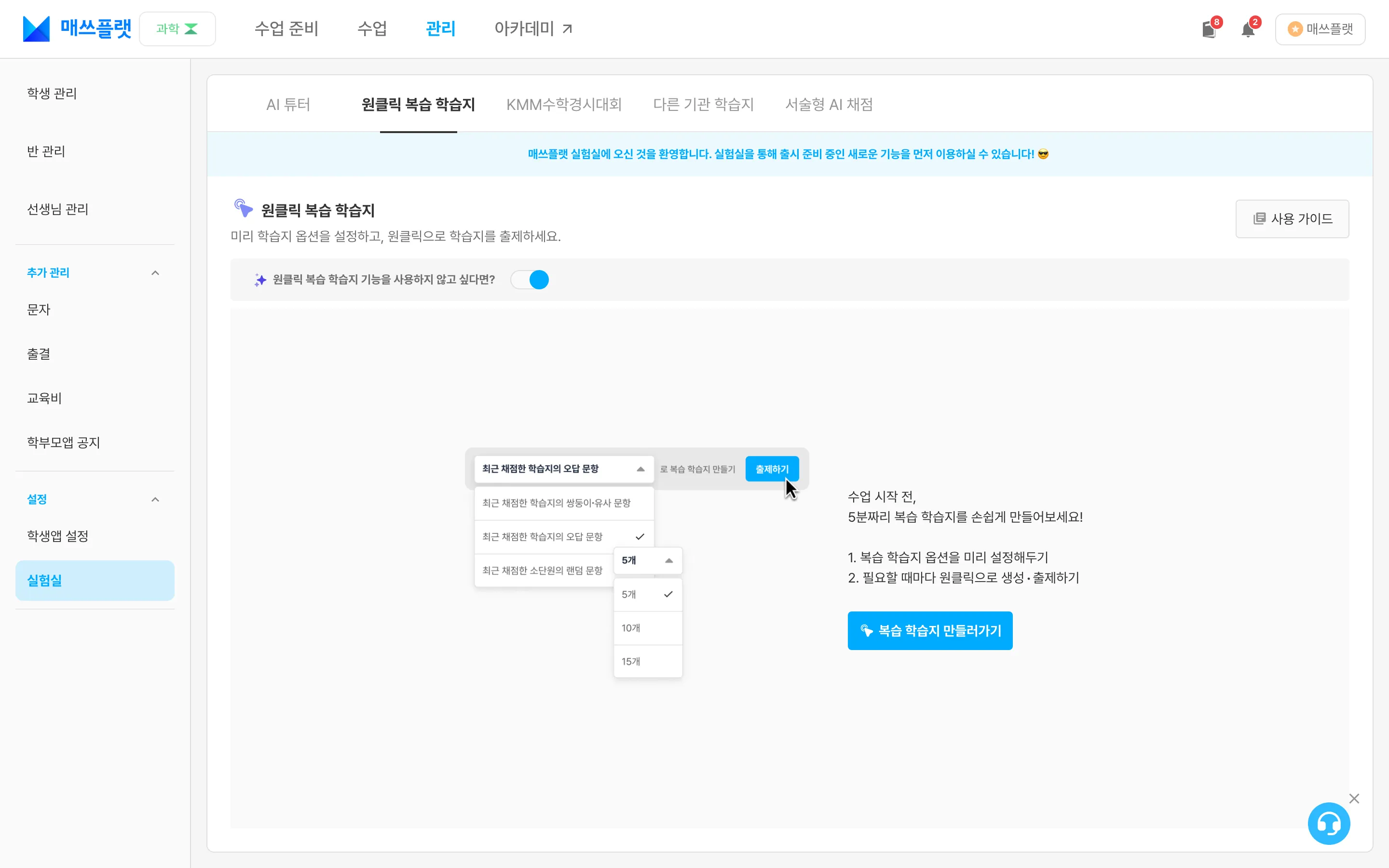The image size is (1389, 868).
Task: Click the 원클릭 복습 학습지 cursor heading icon
Action: 244,208
